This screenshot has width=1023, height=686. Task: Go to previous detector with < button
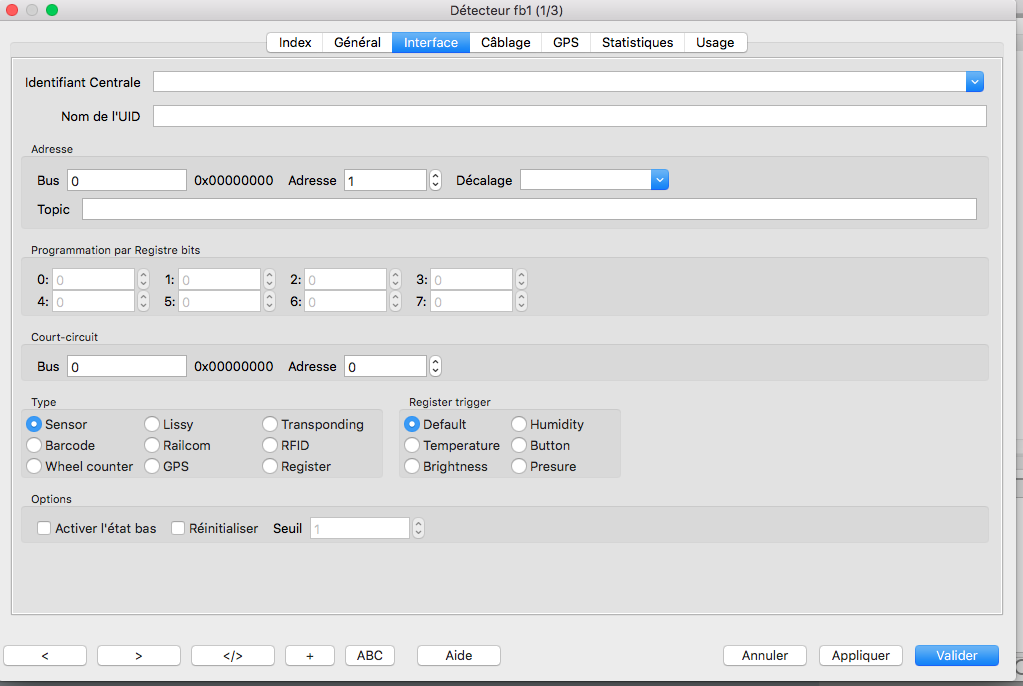click(x=45, y=655)
